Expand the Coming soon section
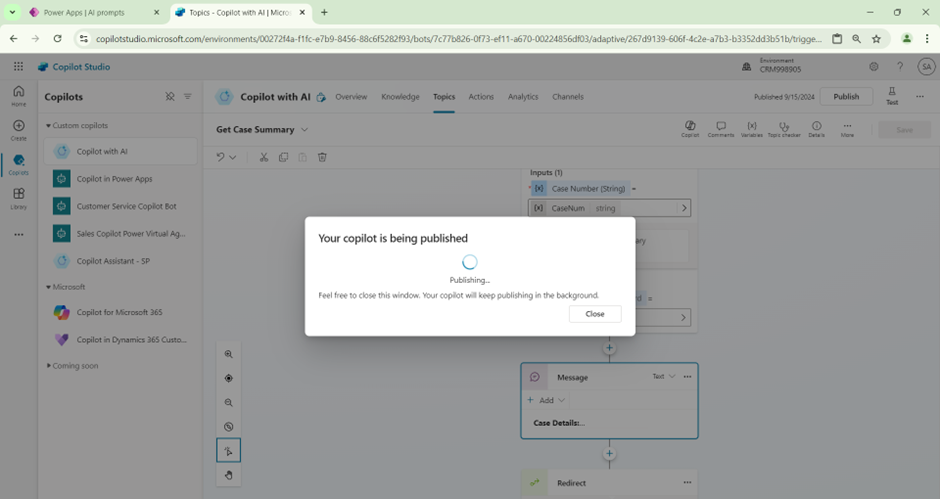 pyautogui.click(x=48, y=366)
